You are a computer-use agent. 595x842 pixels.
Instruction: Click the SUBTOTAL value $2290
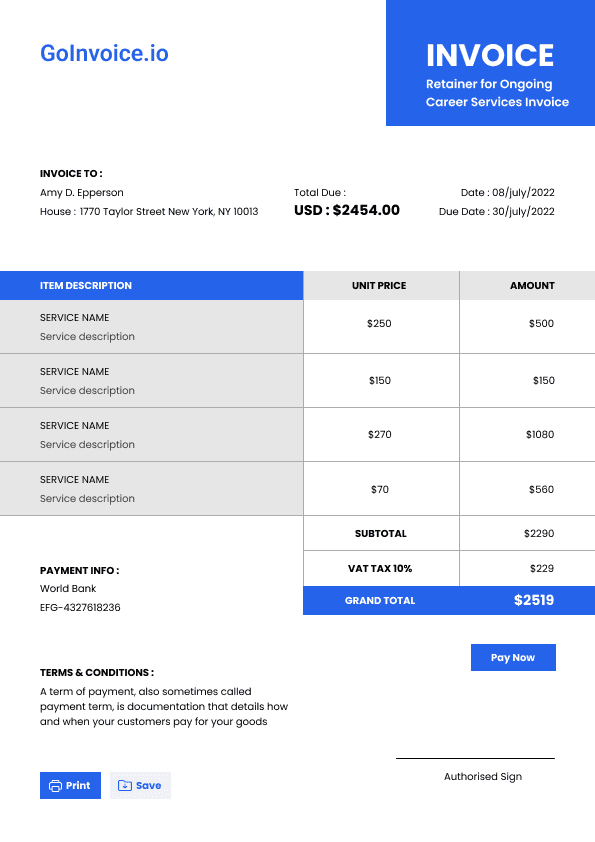point(539,533)
